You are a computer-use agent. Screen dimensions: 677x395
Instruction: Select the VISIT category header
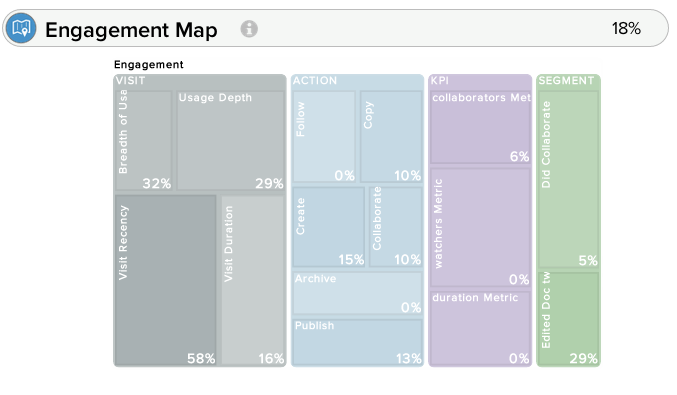(x=130, y=81)
